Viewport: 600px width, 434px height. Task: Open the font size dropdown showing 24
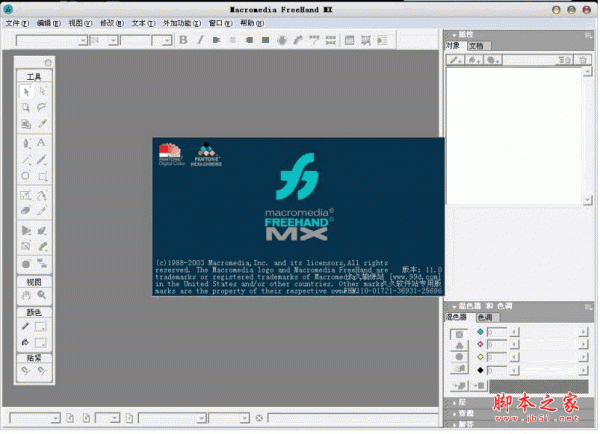pos(113,41)
